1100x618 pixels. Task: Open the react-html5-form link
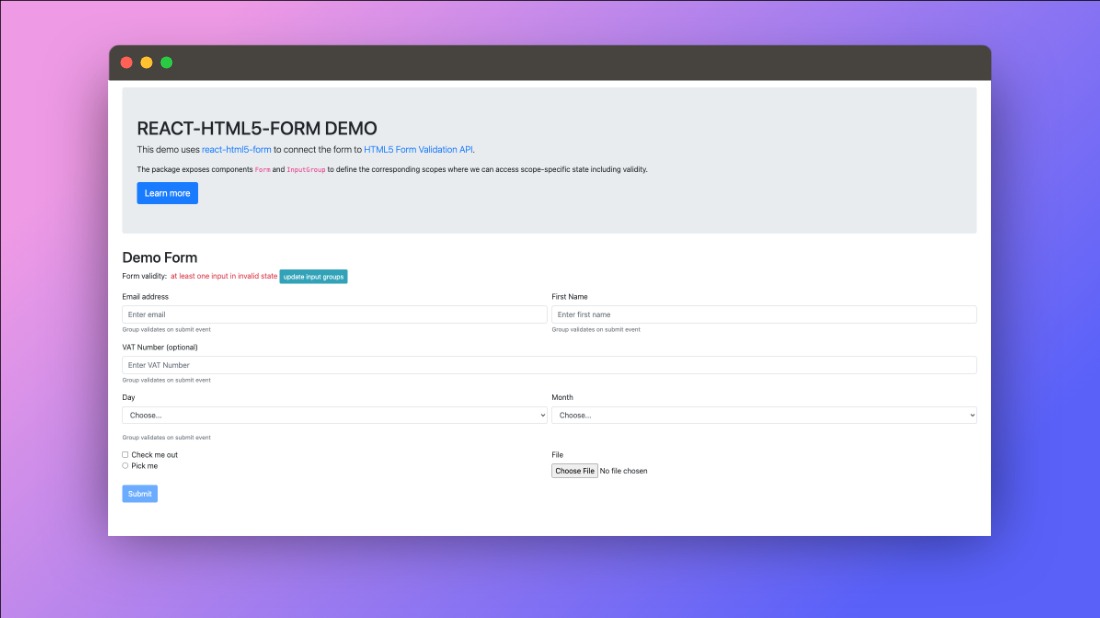[235, 148]
